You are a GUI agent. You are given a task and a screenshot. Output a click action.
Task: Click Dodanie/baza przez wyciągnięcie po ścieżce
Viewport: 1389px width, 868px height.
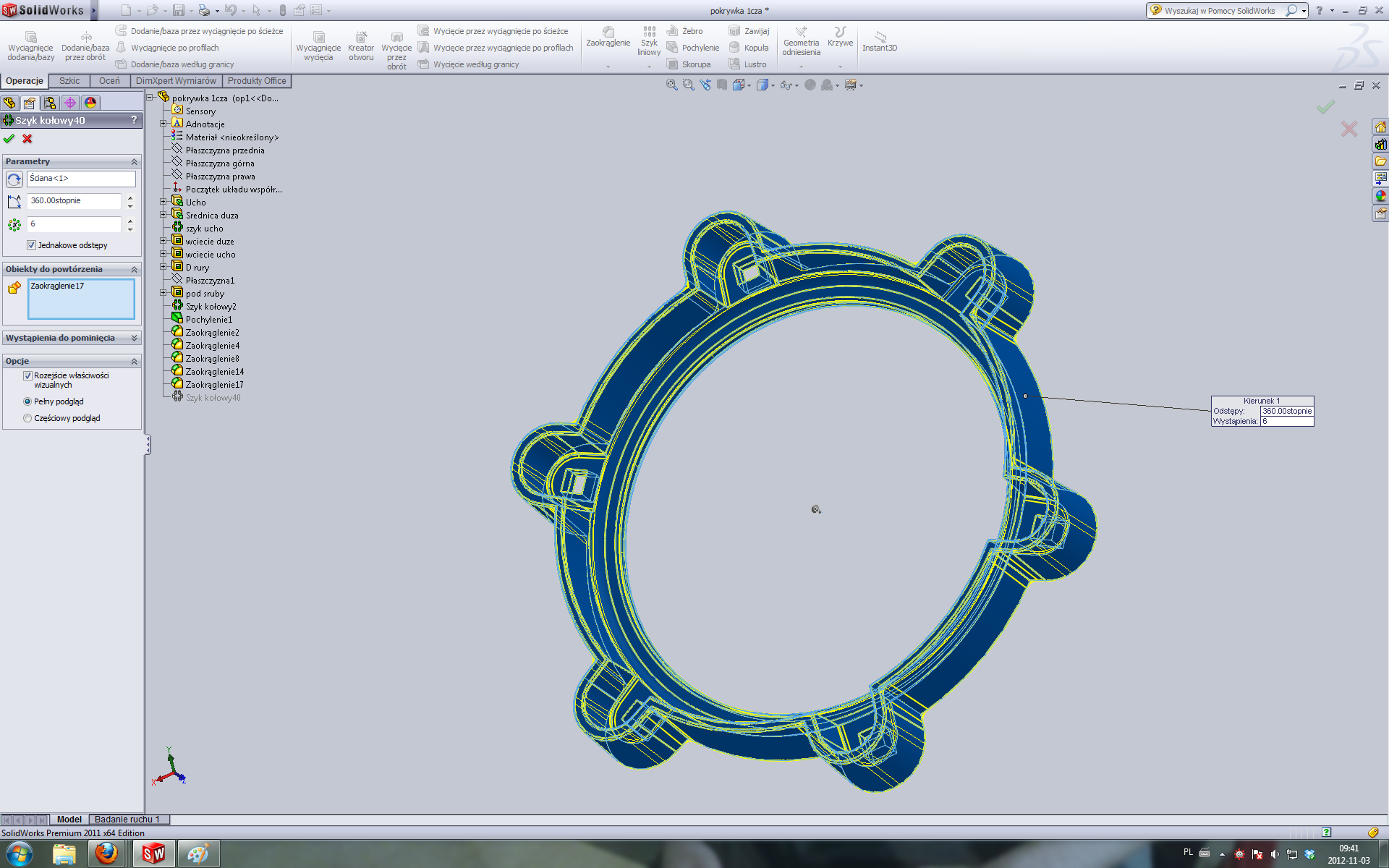pos(199,31)
